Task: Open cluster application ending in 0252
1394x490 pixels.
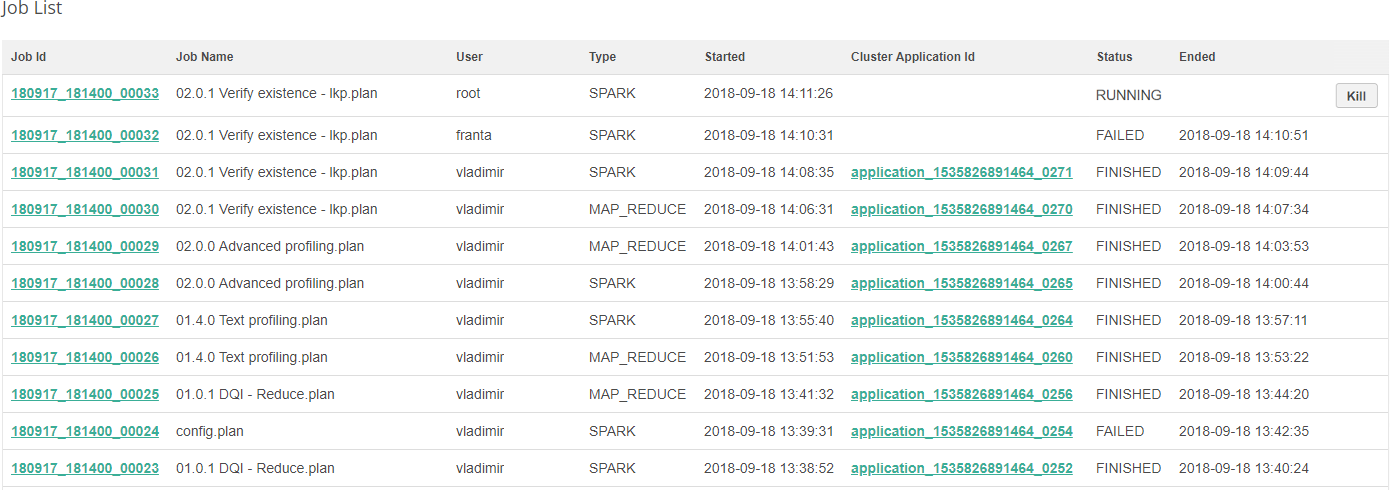Action: click(961, 468)
